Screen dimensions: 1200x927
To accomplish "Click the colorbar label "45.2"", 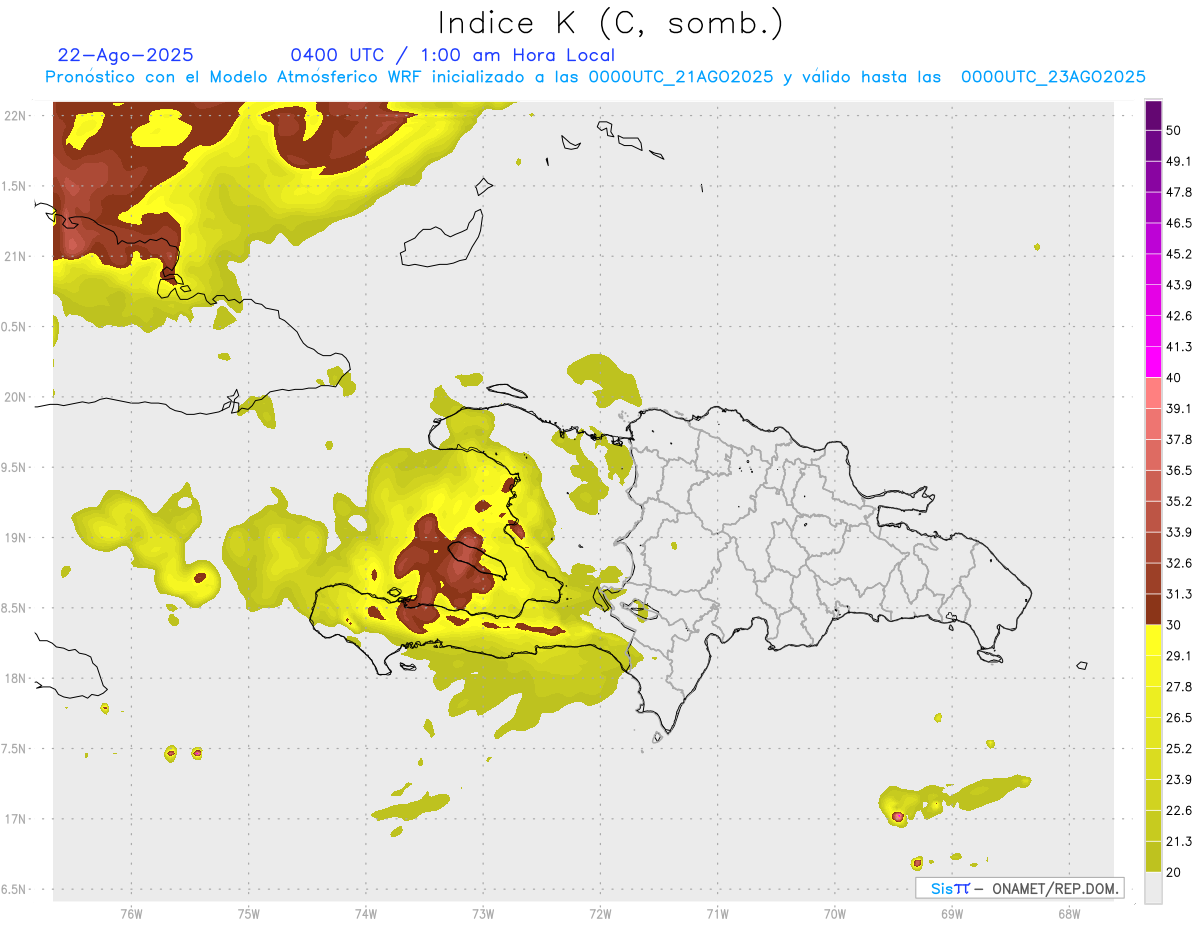I will (1179, 254).
